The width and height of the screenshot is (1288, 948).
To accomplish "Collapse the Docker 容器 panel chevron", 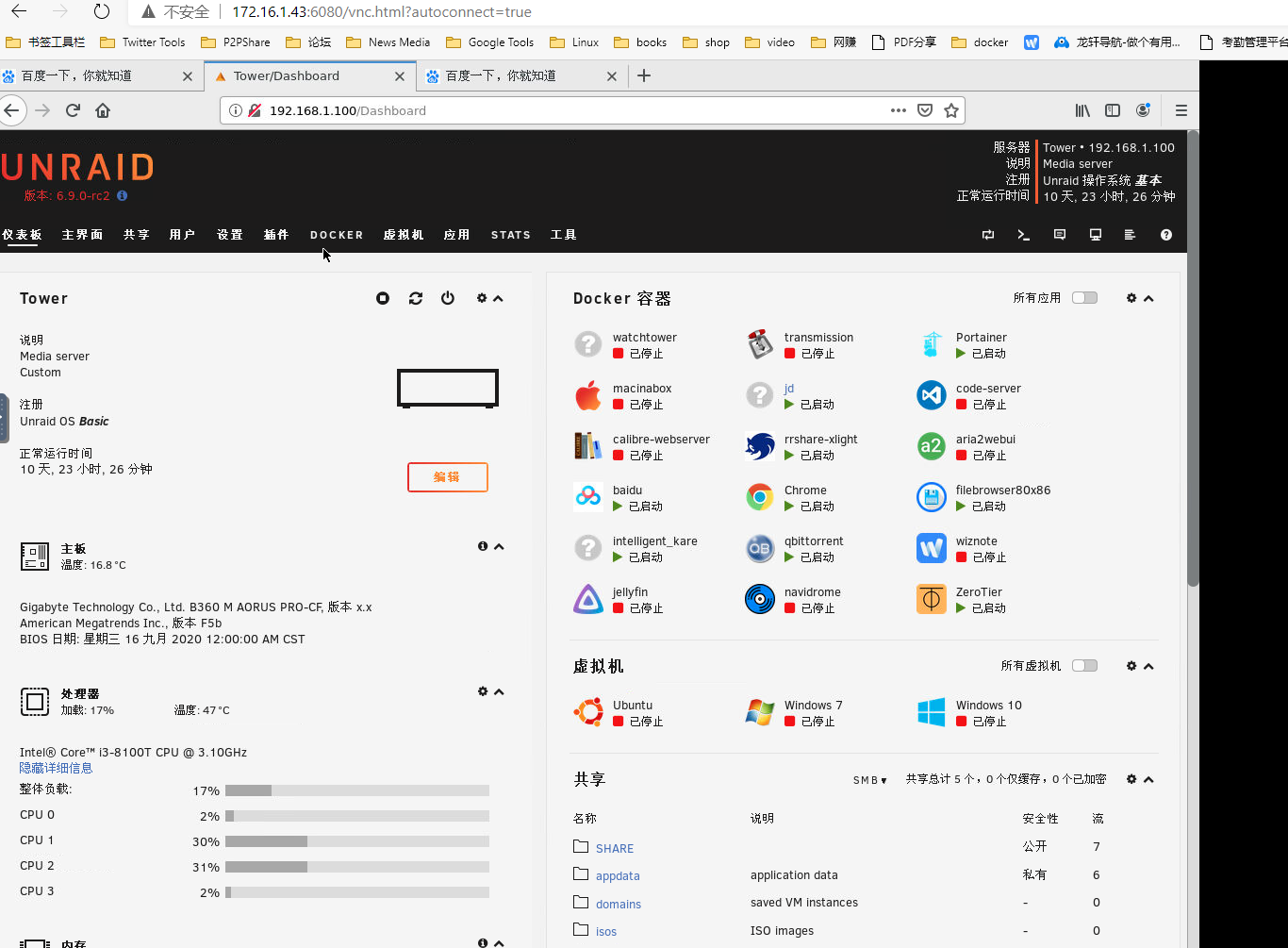I will (1148, 298).
